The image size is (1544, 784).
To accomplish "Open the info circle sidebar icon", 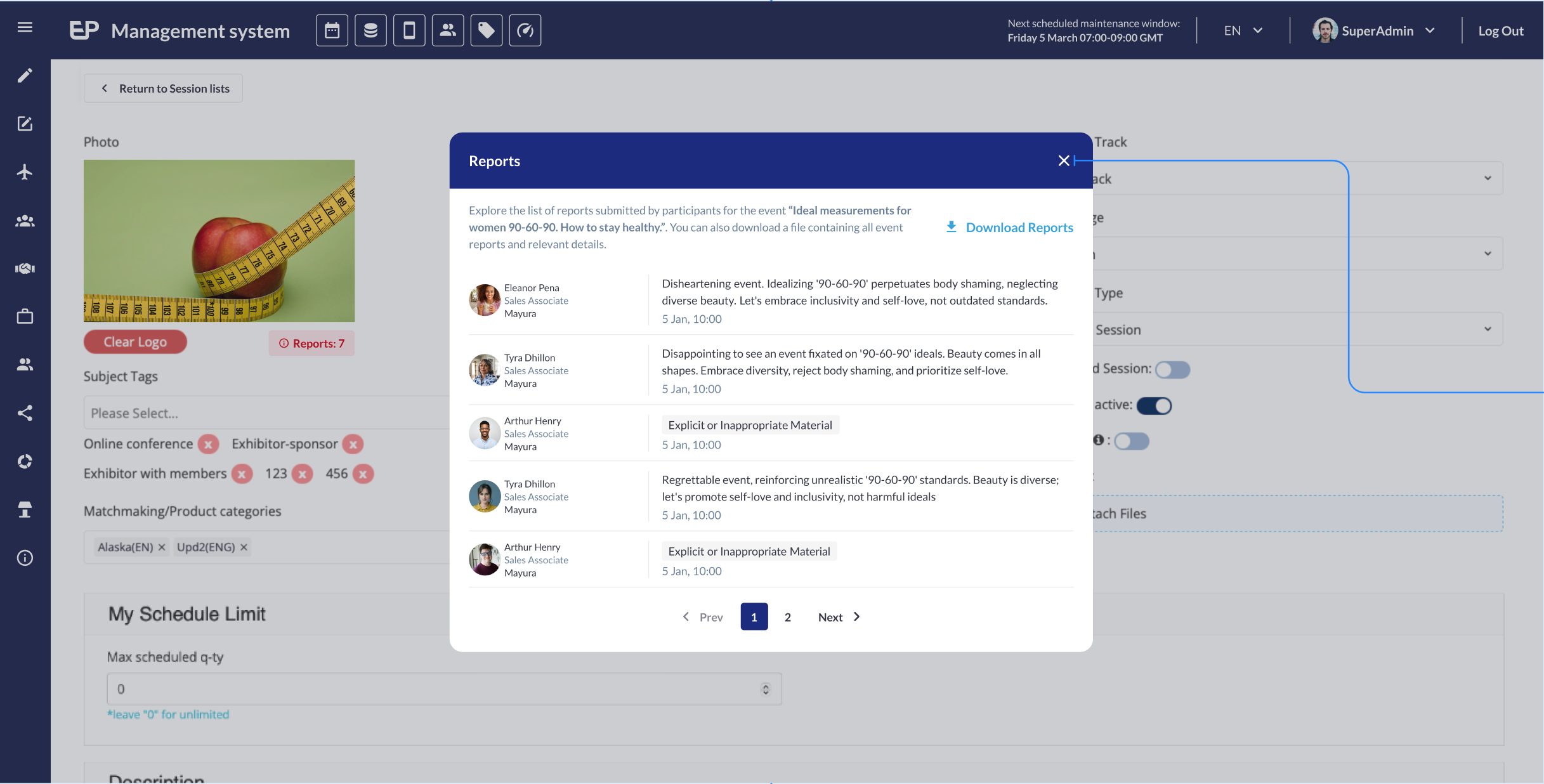I will 25,558.
